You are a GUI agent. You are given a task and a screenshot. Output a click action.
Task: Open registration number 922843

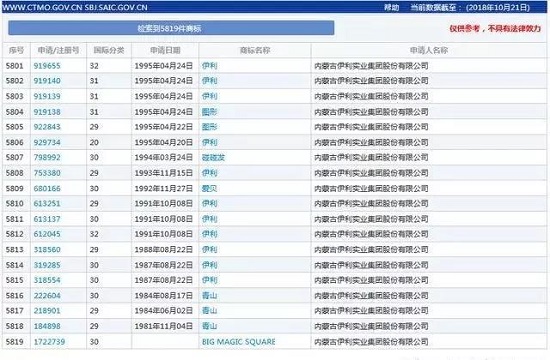(47, 127)
